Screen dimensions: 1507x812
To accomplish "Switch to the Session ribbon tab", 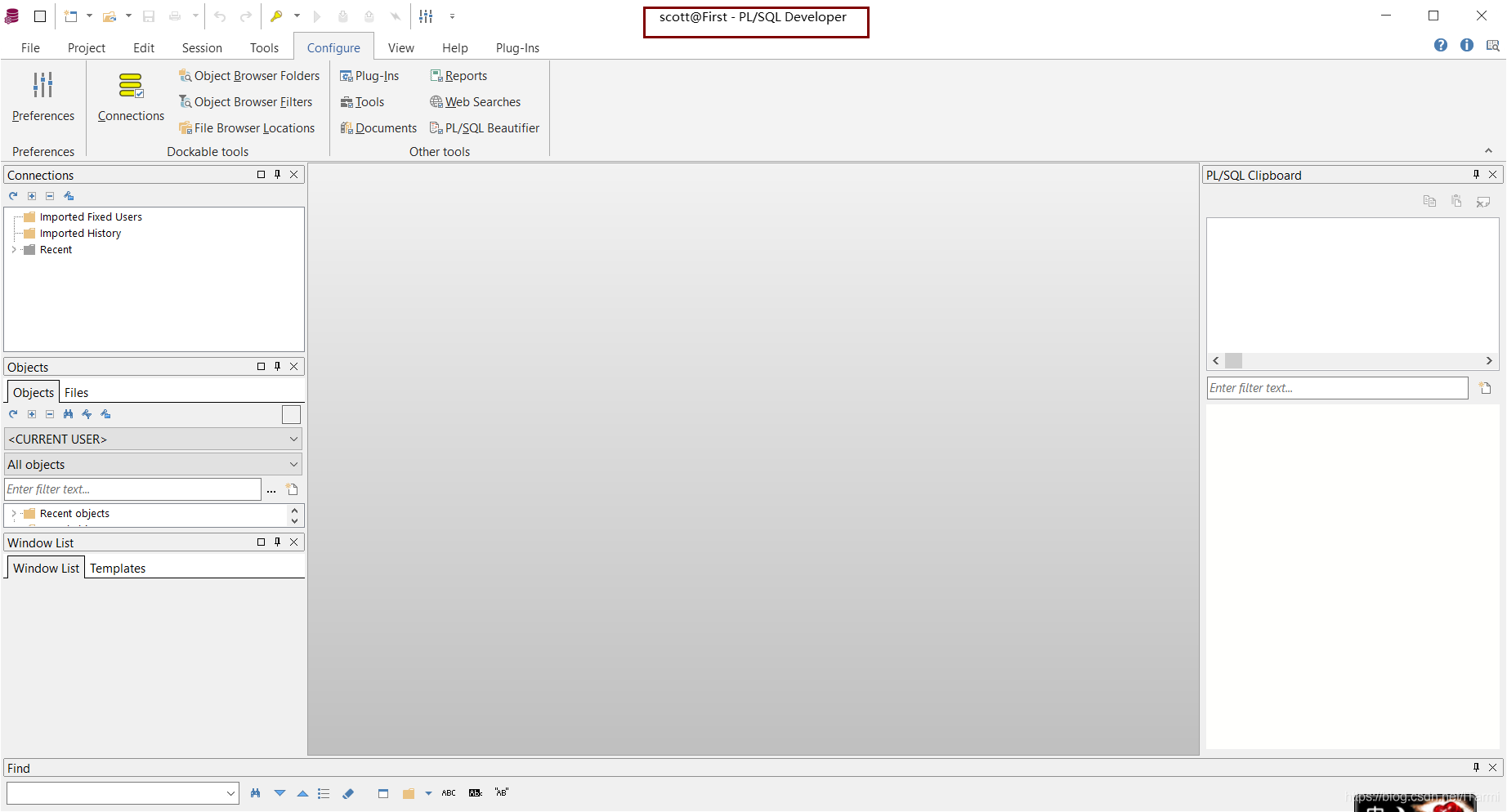I will click(x=202, y=48).
